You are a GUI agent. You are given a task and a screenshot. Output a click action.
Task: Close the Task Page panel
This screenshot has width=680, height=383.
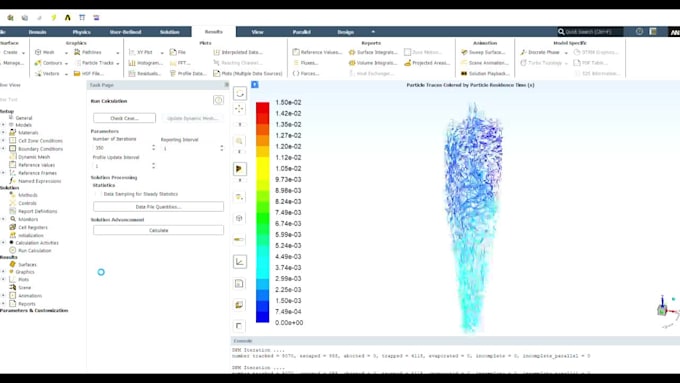pos(226,85)
